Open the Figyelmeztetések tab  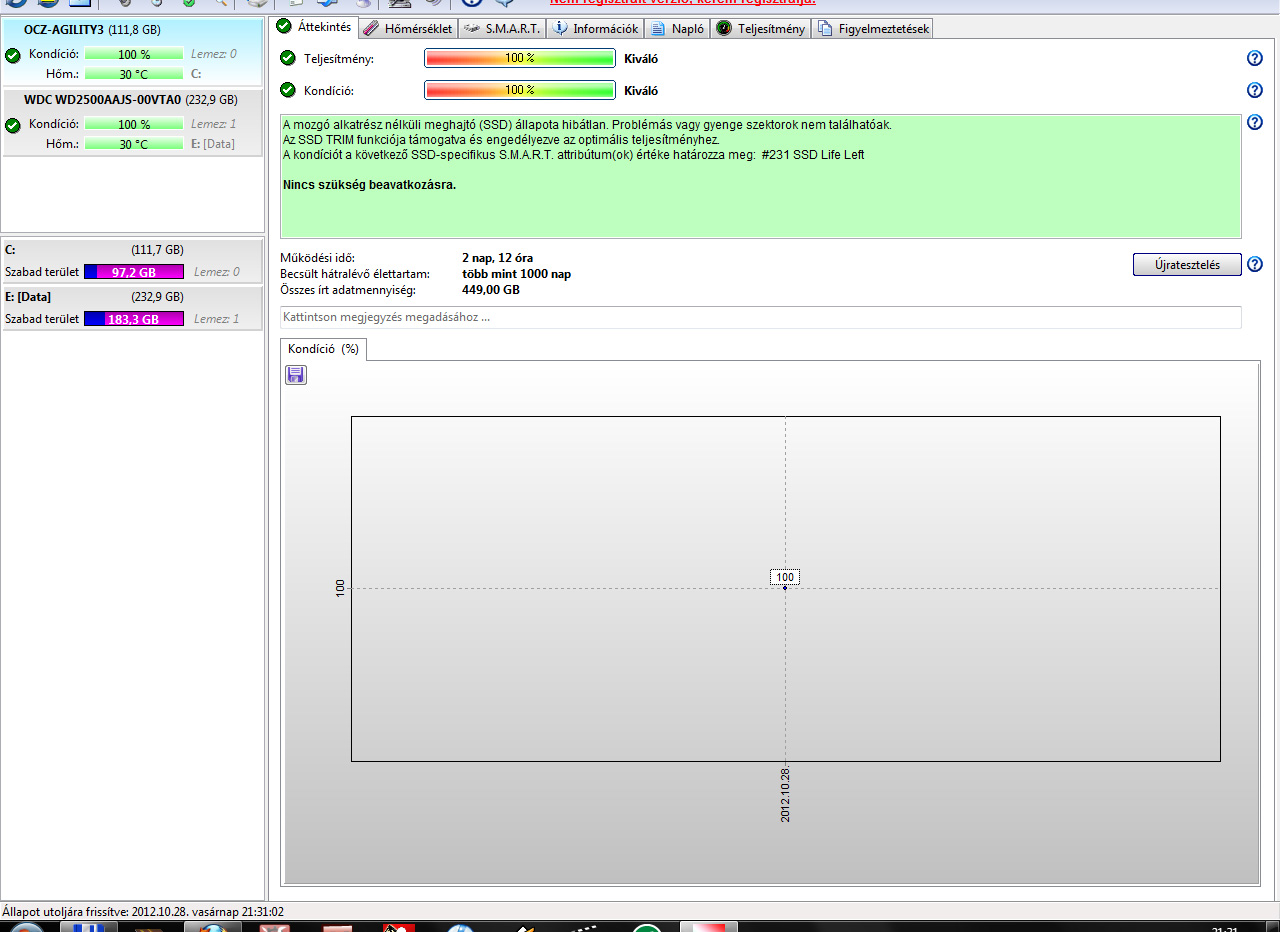pos(872,28)
